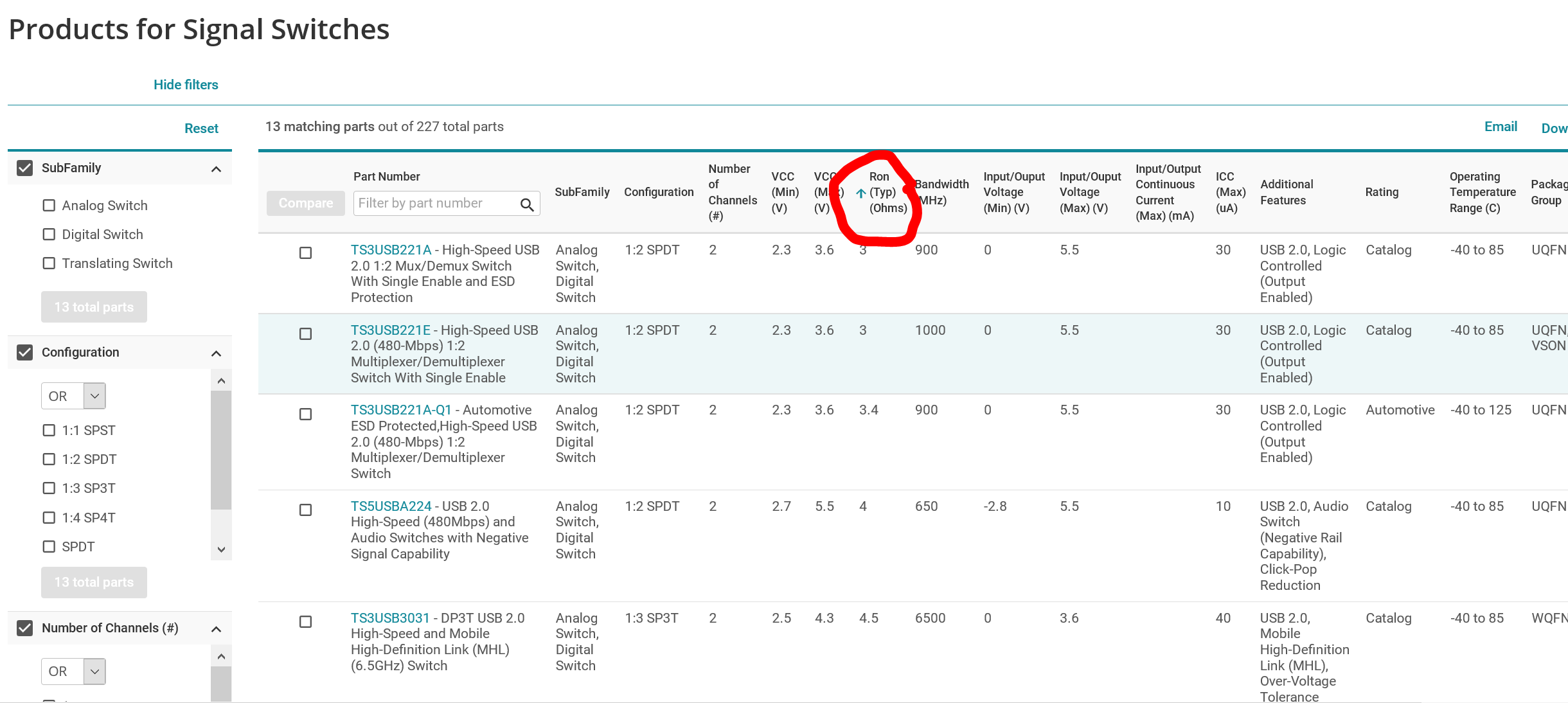Screen dimensions: 1568x703
Task: Check the 1:1 SPST option
Action: click(49, 430)
